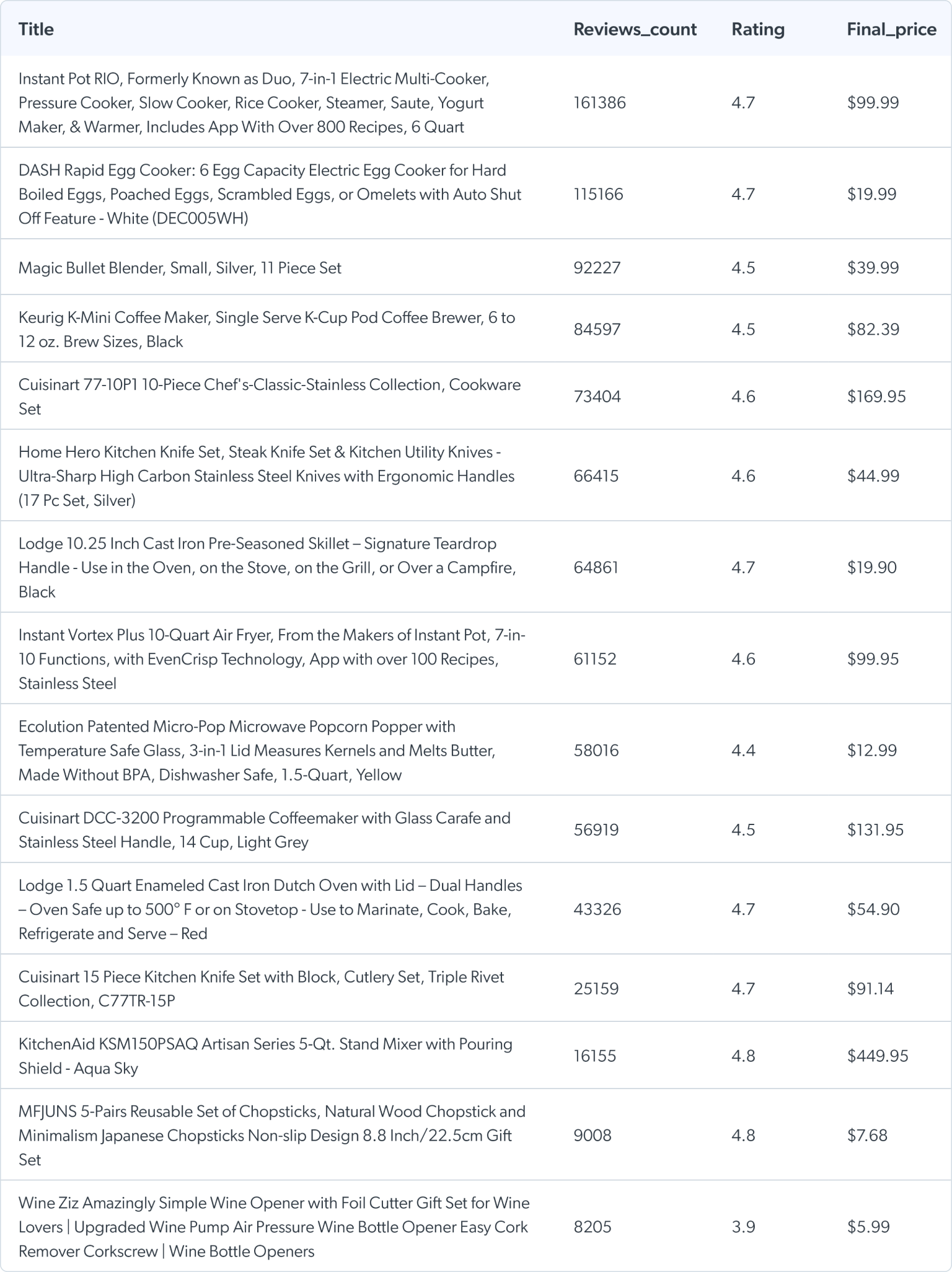Open Instant Vortex Plus Air Fryer entry

[271, 659]
